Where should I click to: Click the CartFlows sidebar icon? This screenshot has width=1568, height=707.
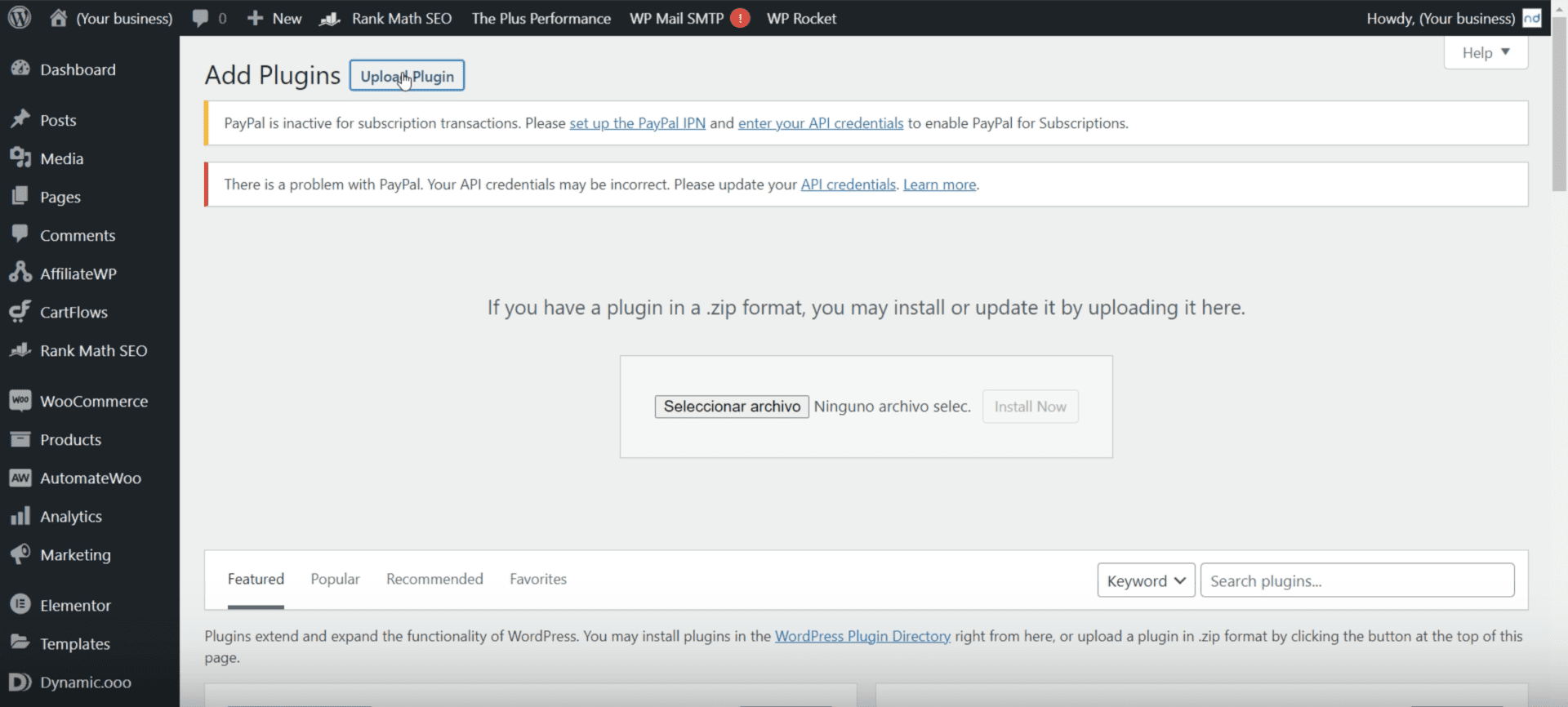tap(20, 312)
